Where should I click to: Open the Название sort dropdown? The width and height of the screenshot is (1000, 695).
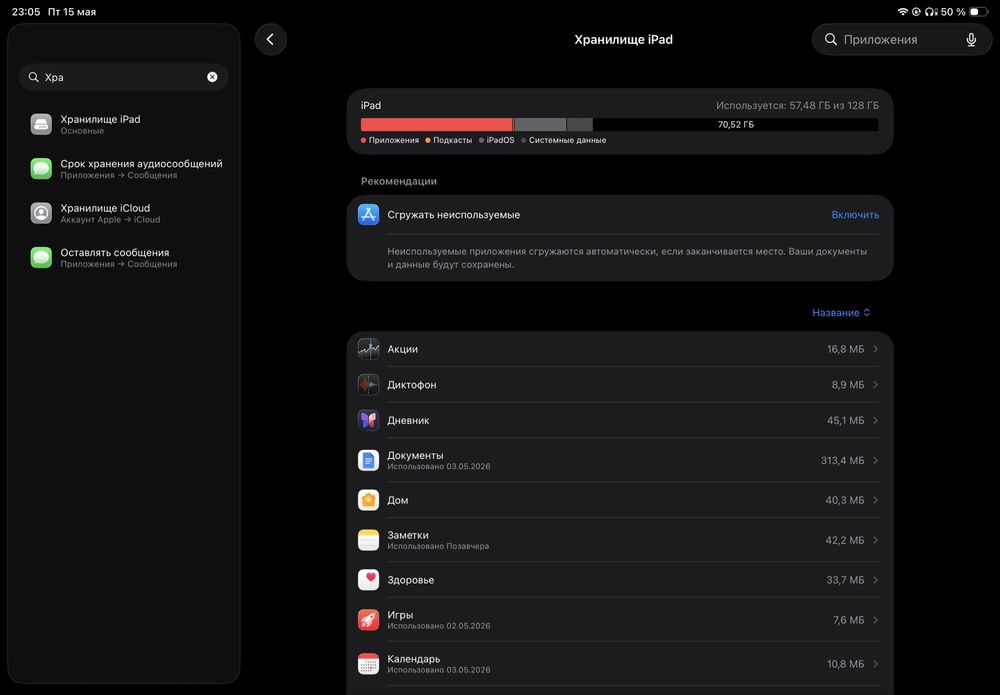841,312
